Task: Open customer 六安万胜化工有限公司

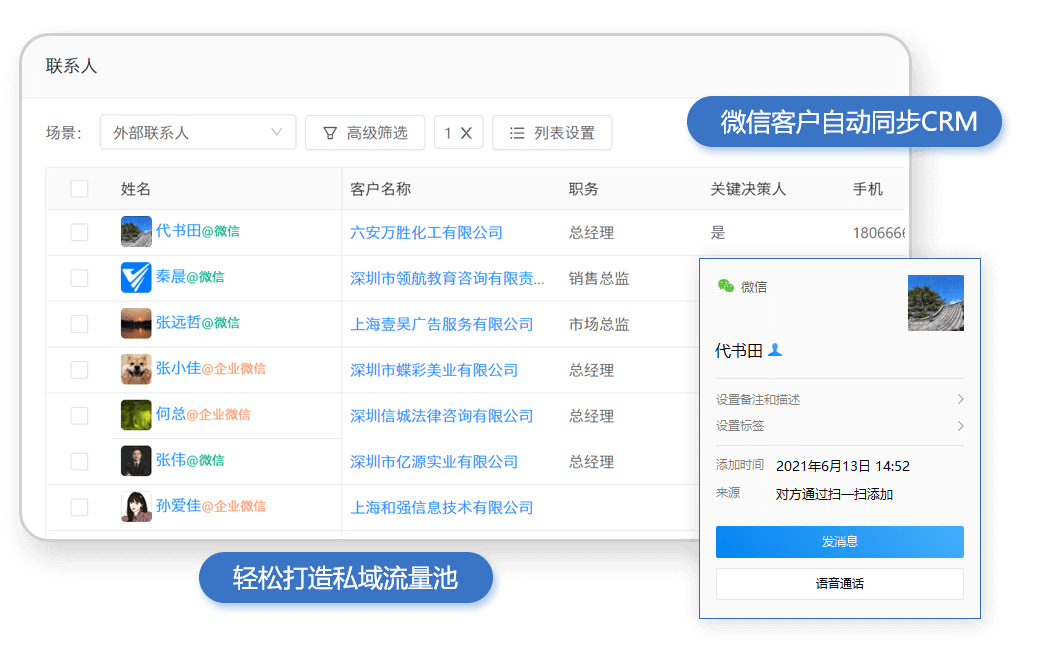Action: click(x=426, y=233)
